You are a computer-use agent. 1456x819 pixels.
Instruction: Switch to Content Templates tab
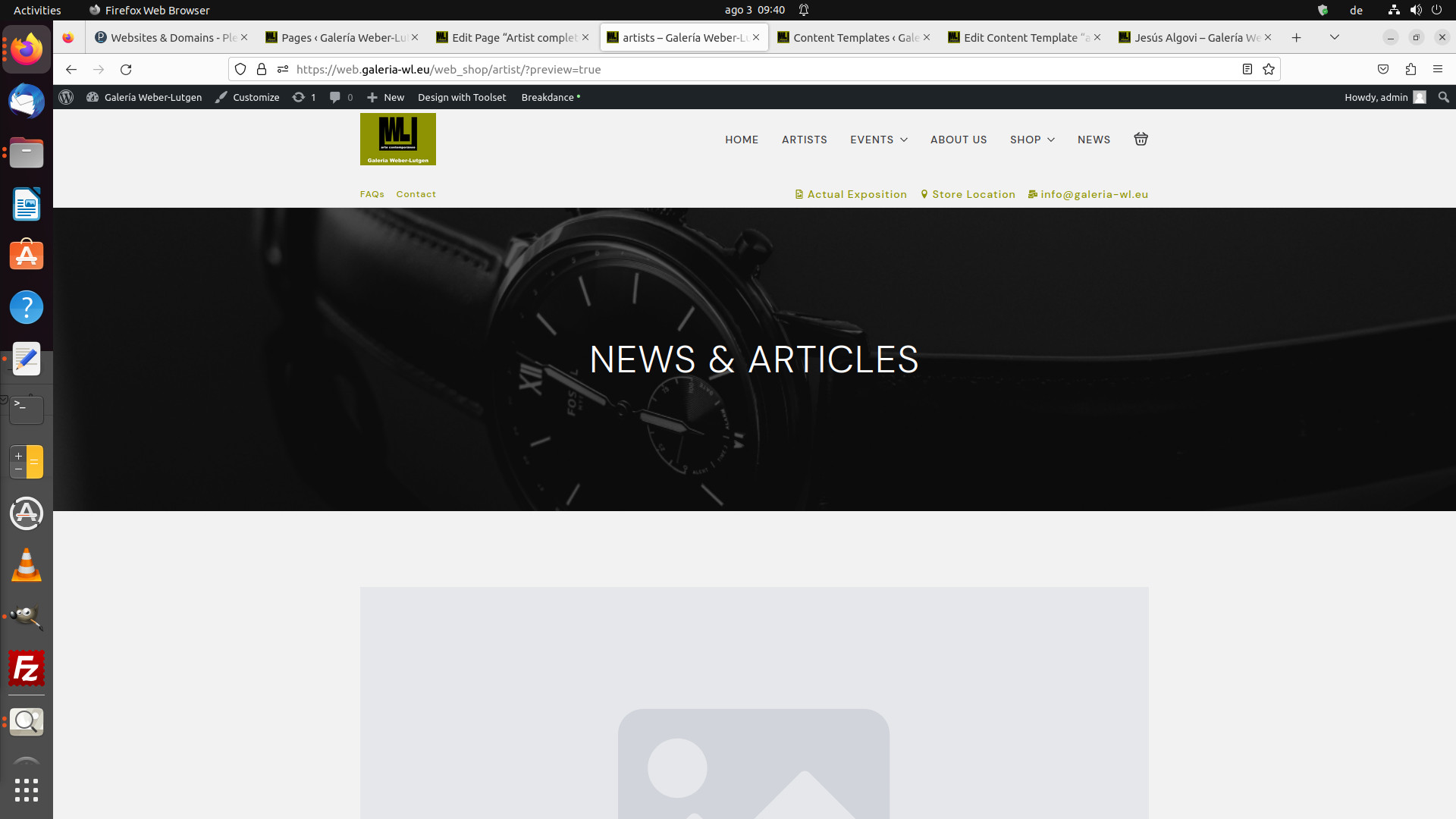click(x=849, y=37)
